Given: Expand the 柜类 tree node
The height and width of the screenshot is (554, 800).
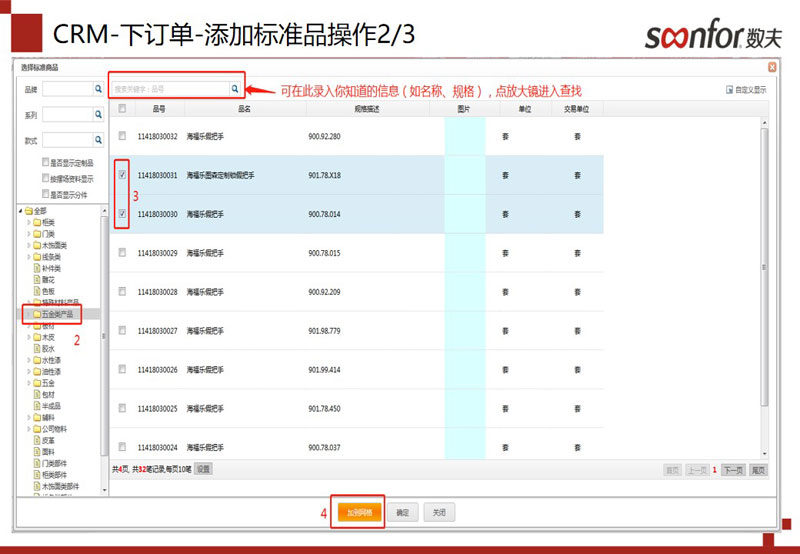Looking at the screenshot, I should pos(28,222).
